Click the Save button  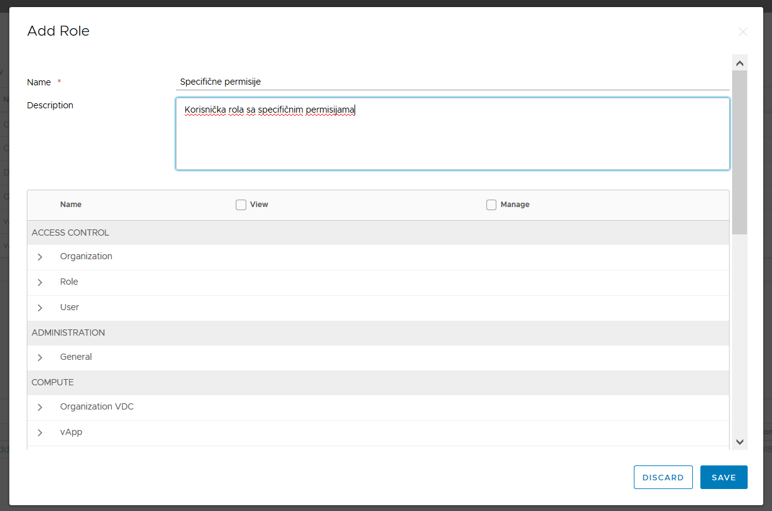tap(723, 477)
